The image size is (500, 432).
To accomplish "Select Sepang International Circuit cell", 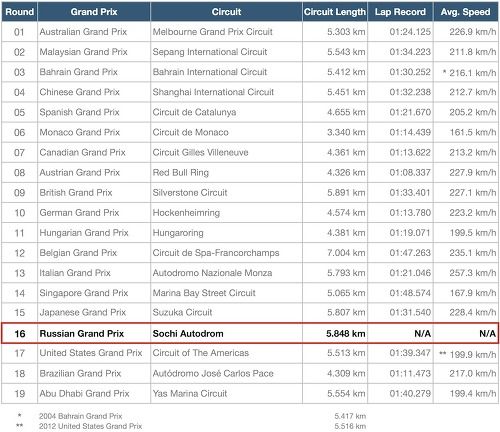I will [x=226, y=52].
